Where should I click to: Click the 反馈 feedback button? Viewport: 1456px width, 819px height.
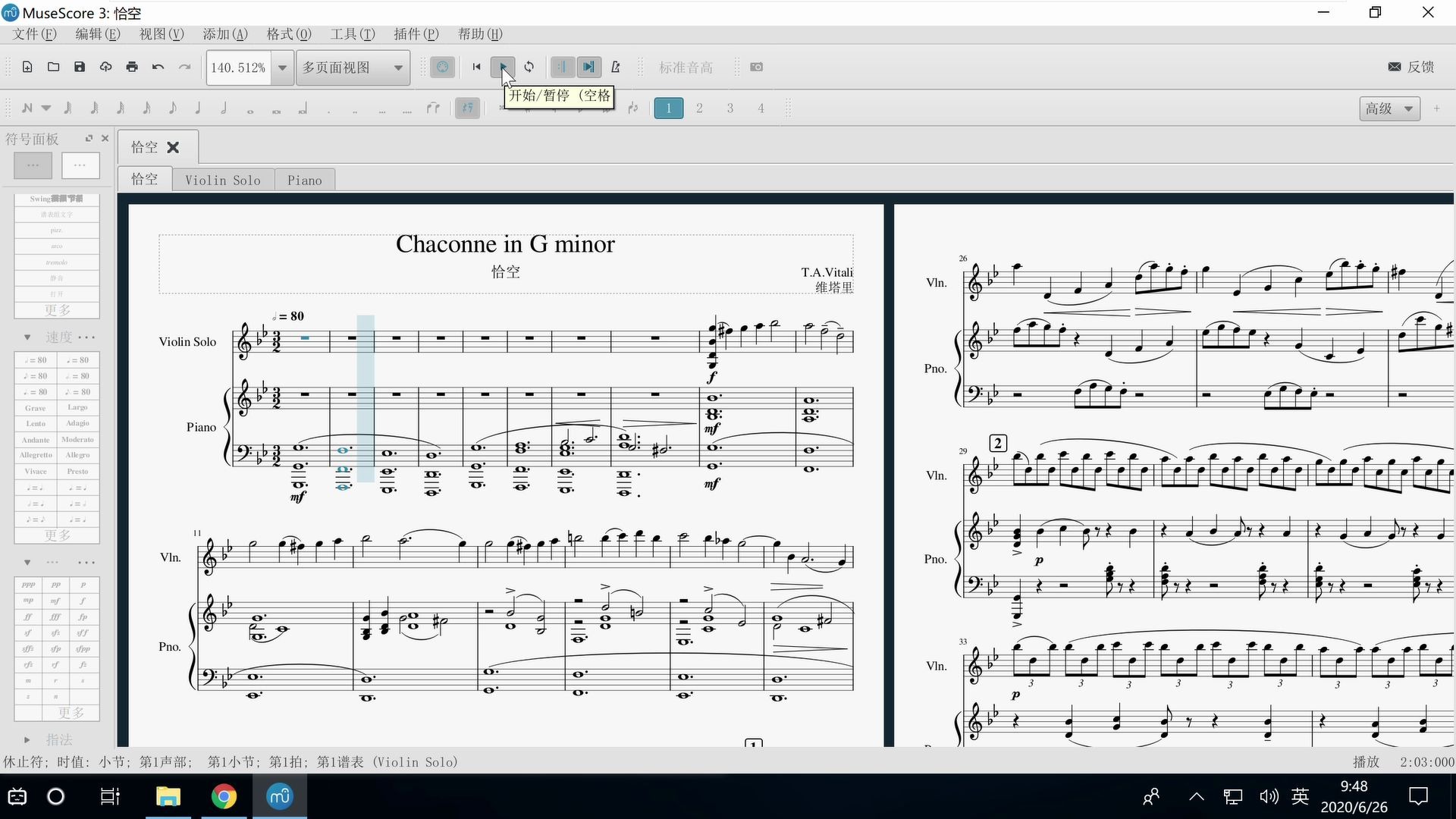[1411, 67]
